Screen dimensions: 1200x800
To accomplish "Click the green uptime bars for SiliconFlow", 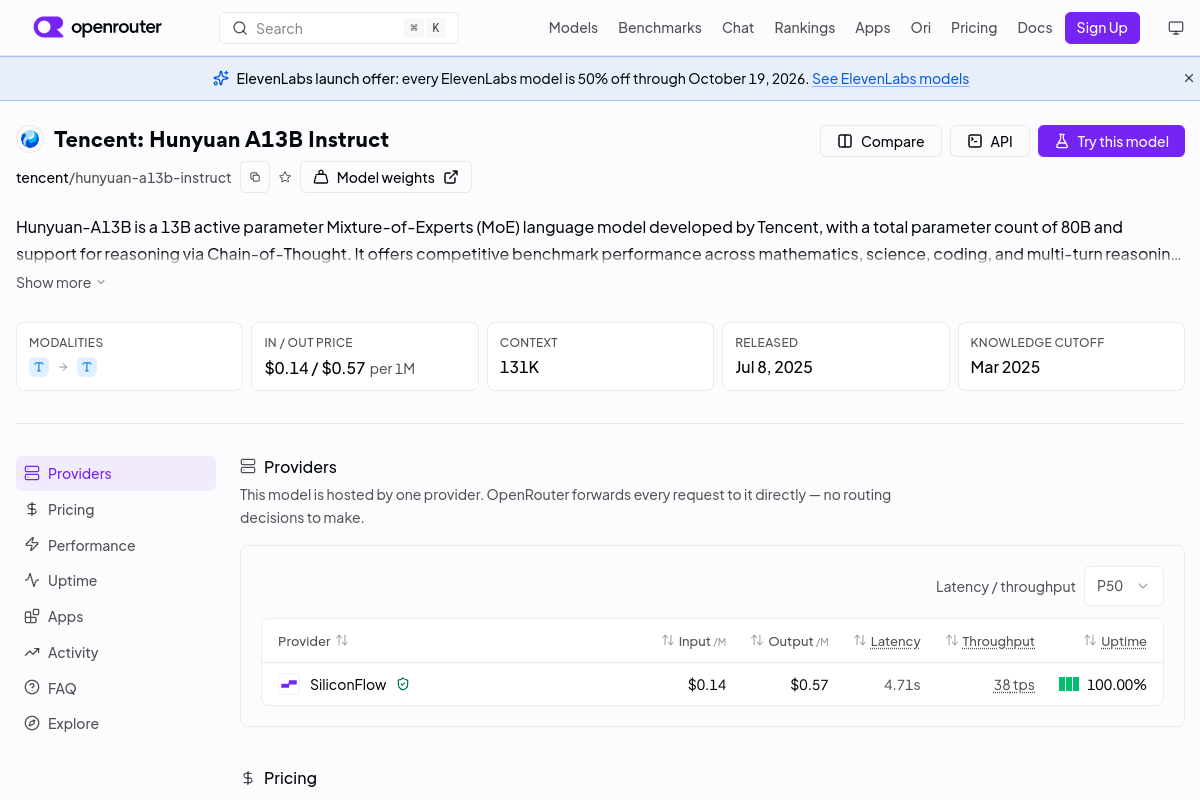I will coord(1069,685).
